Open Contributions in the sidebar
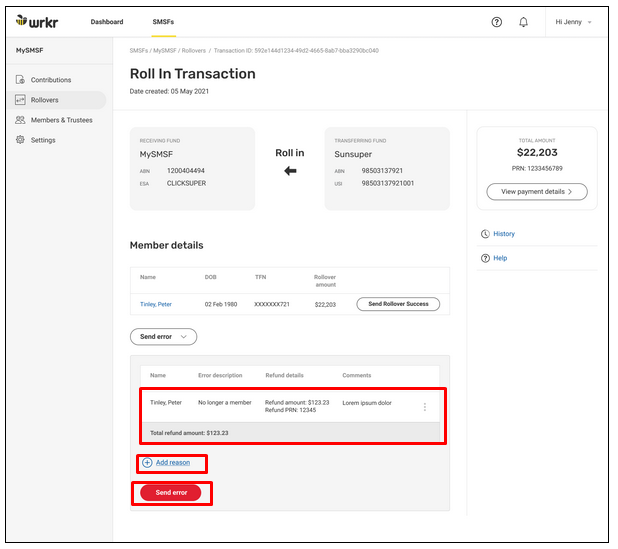The height and width of the screenshot is (549, 618). click(x=51, y=80)
